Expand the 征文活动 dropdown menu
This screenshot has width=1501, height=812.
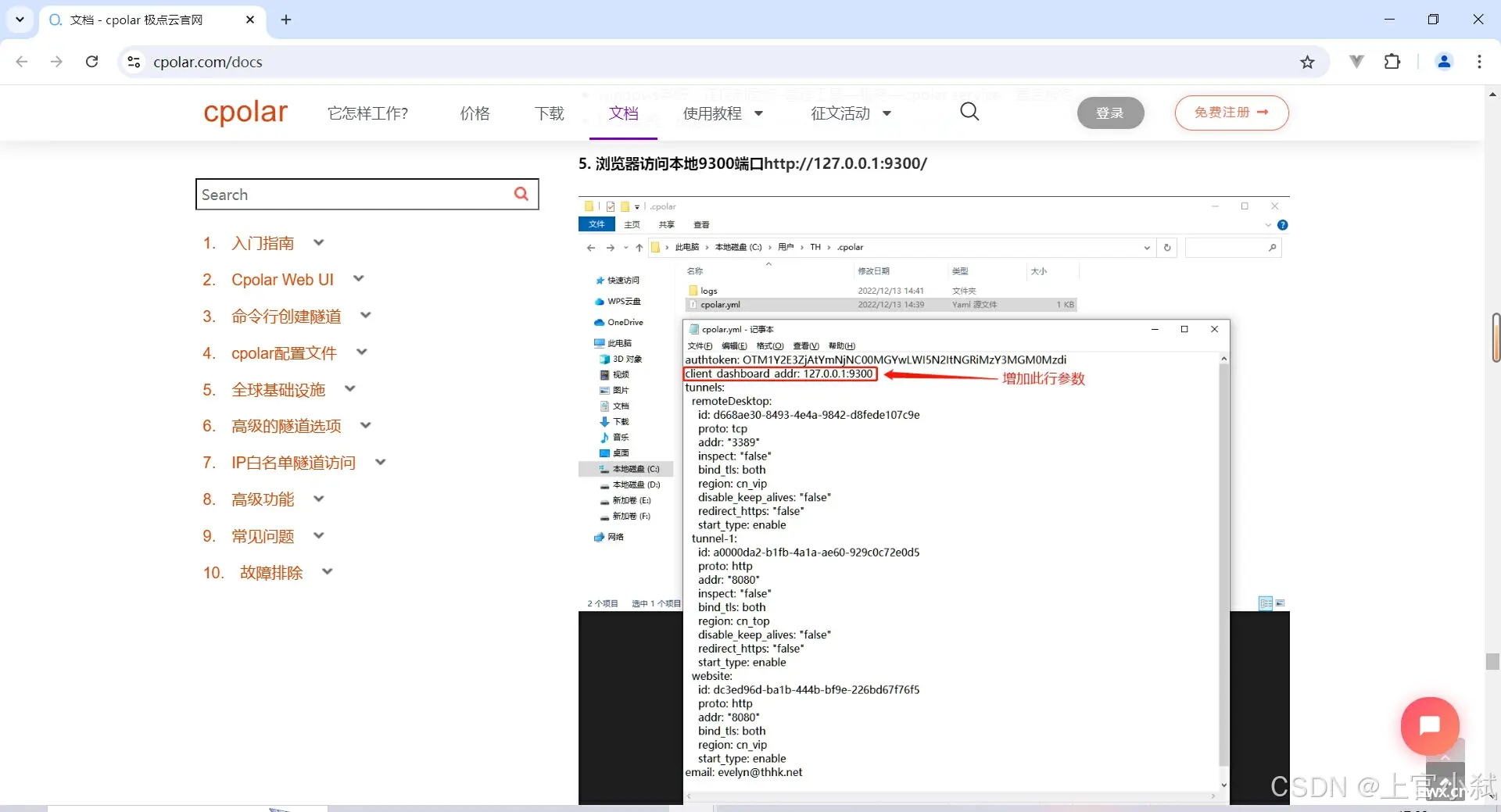(851, 113)
